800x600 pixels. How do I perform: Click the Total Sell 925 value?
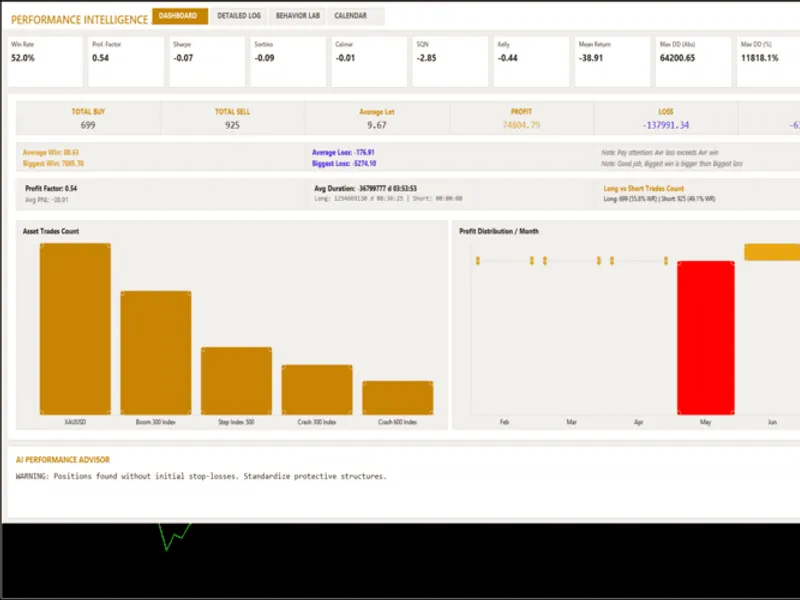[232, 125]
